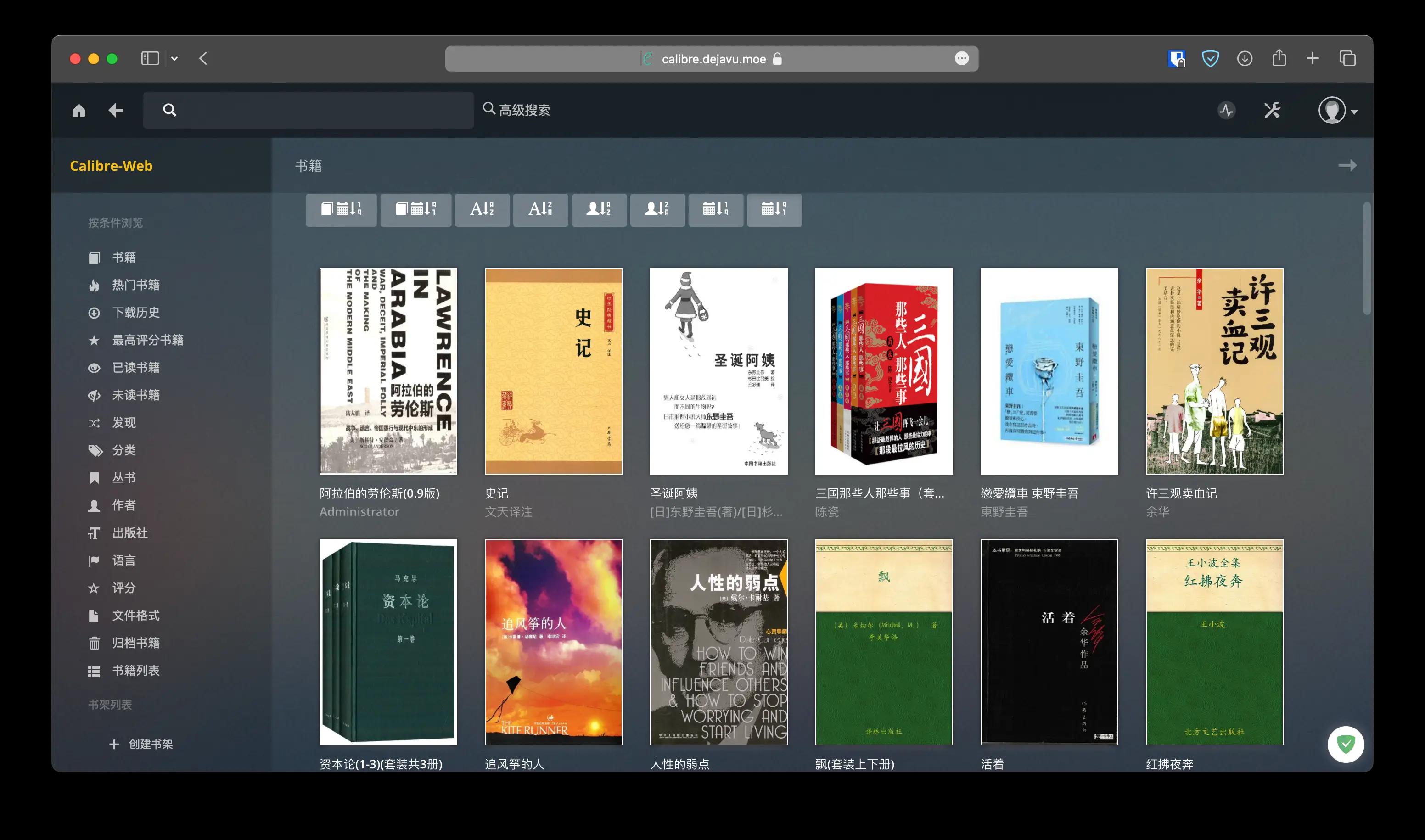The image size is (1425, 840).
Task: Click author link 文天译注
Action: coord(508,512)
